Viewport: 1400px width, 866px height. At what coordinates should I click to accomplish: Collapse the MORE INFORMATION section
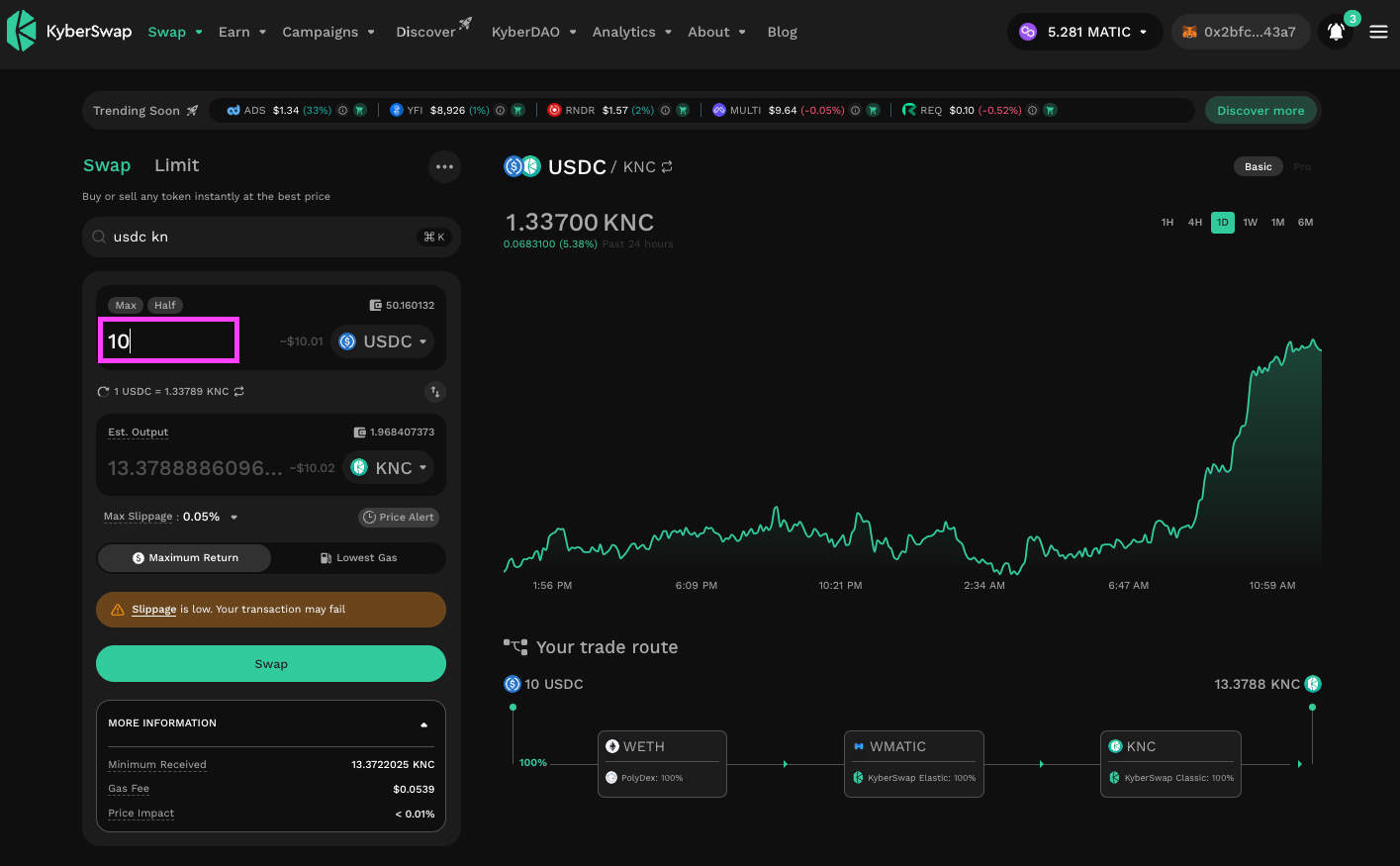pos(424,724)
